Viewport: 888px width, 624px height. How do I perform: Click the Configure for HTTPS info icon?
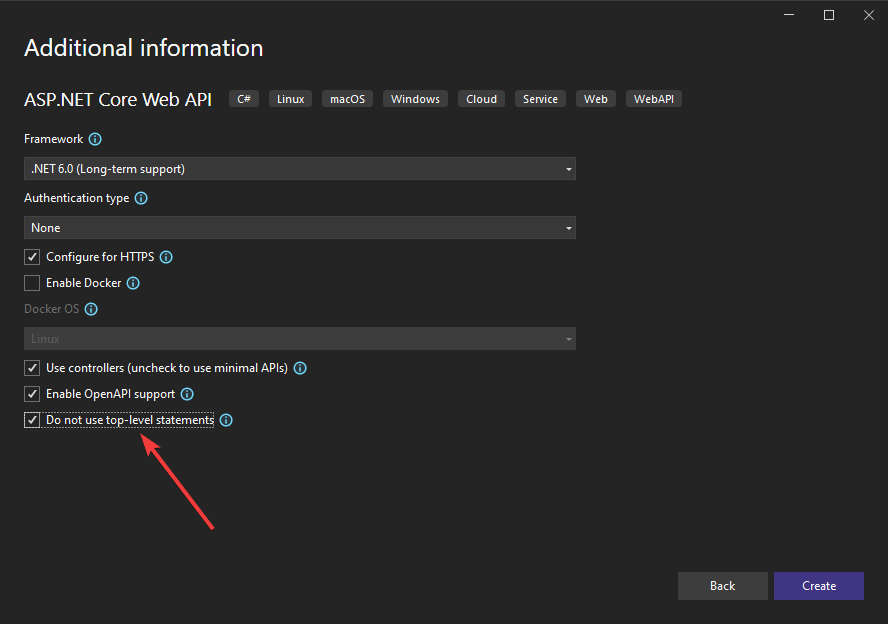pos(166,257)
